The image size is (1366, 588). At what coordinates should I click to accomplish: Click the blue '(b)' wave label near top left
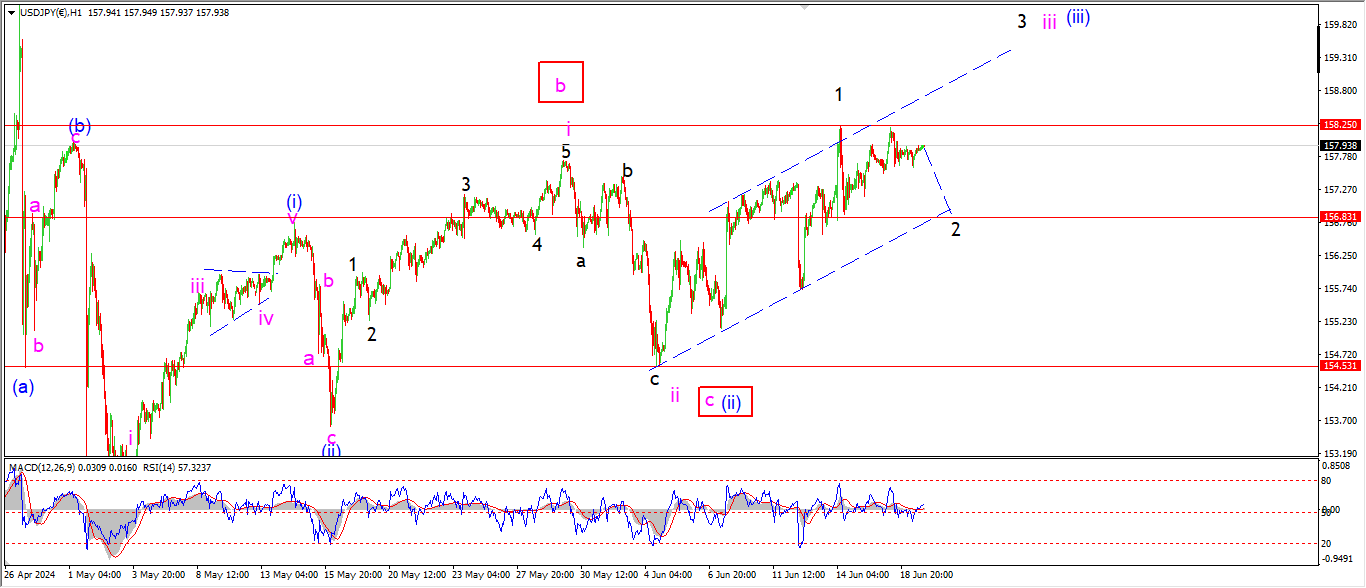click(x=80, y=126)
